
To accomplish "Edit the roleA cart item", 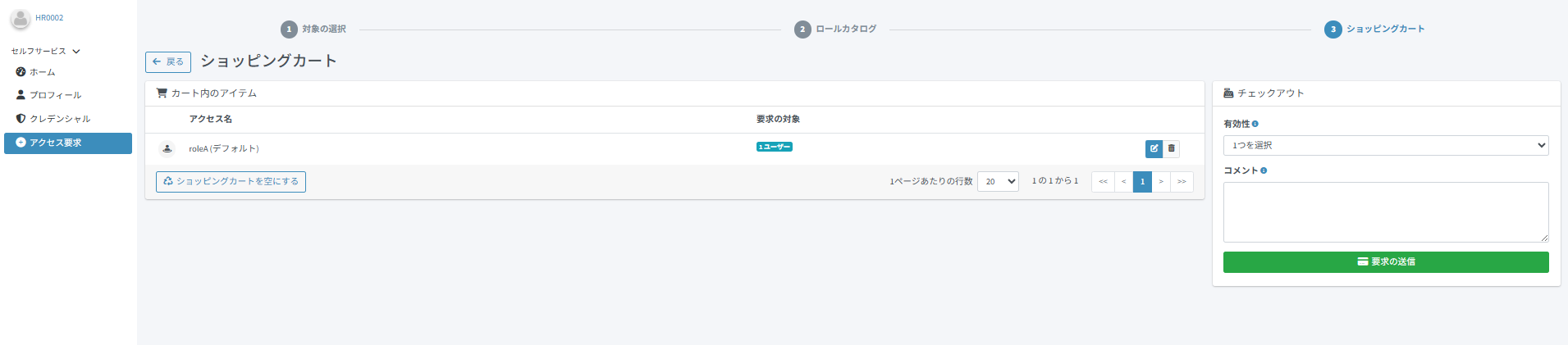I will [x=1154, y=148].
